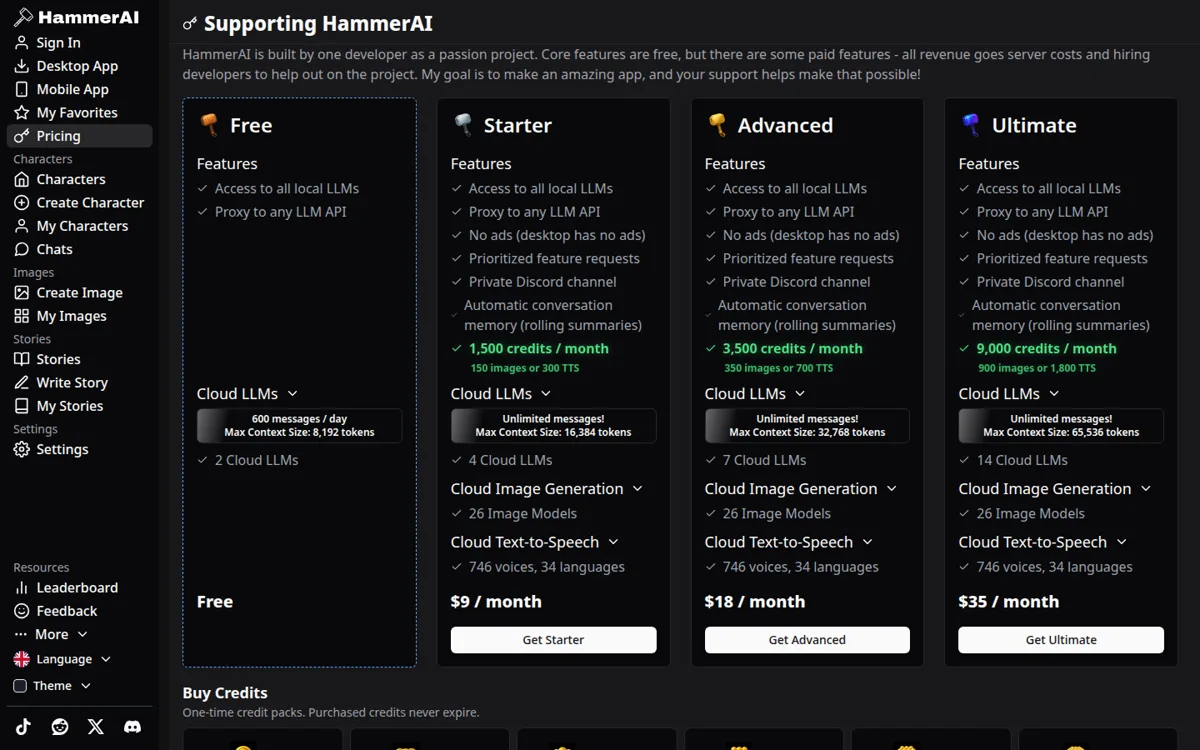This screenshot has width=1200, height=750.
Task: Click the Get Advanced button
Action: coord(808,640)
